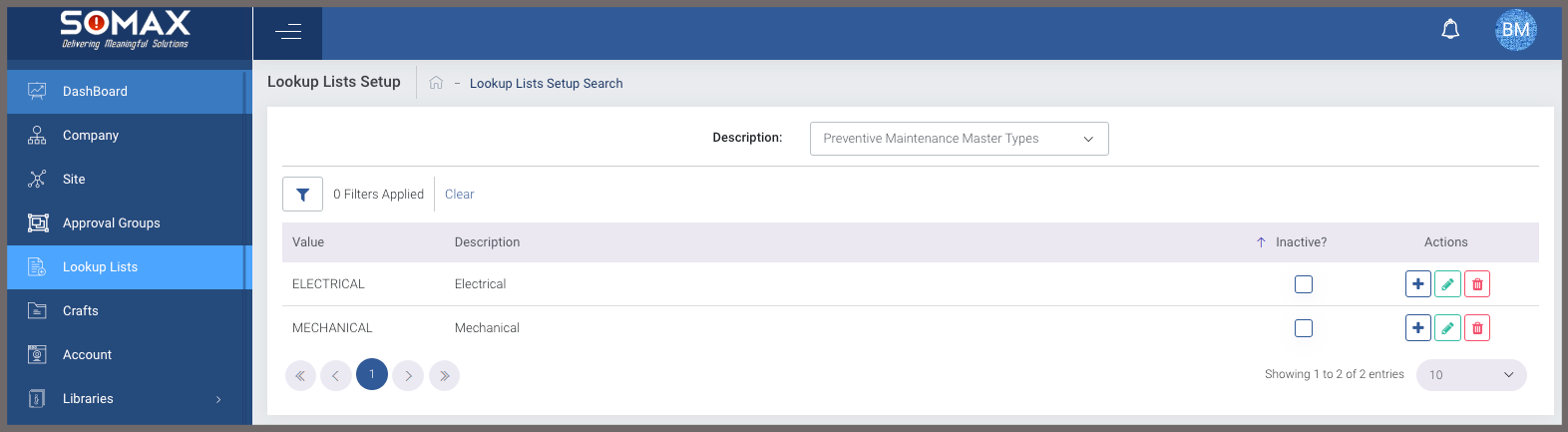Sort by the Value column header
Screen dimensions: 1568x432
308,242
